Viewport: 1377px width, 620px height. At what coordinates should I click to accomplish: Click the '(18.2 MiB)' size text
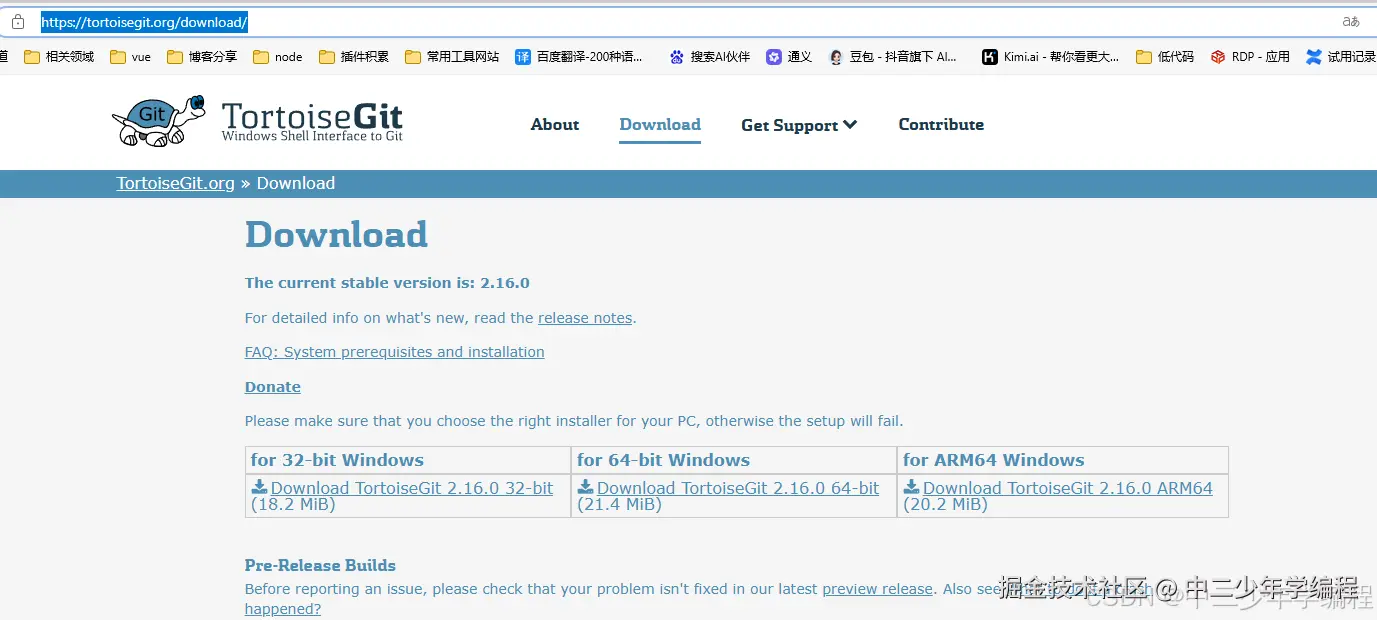point(293,505)
